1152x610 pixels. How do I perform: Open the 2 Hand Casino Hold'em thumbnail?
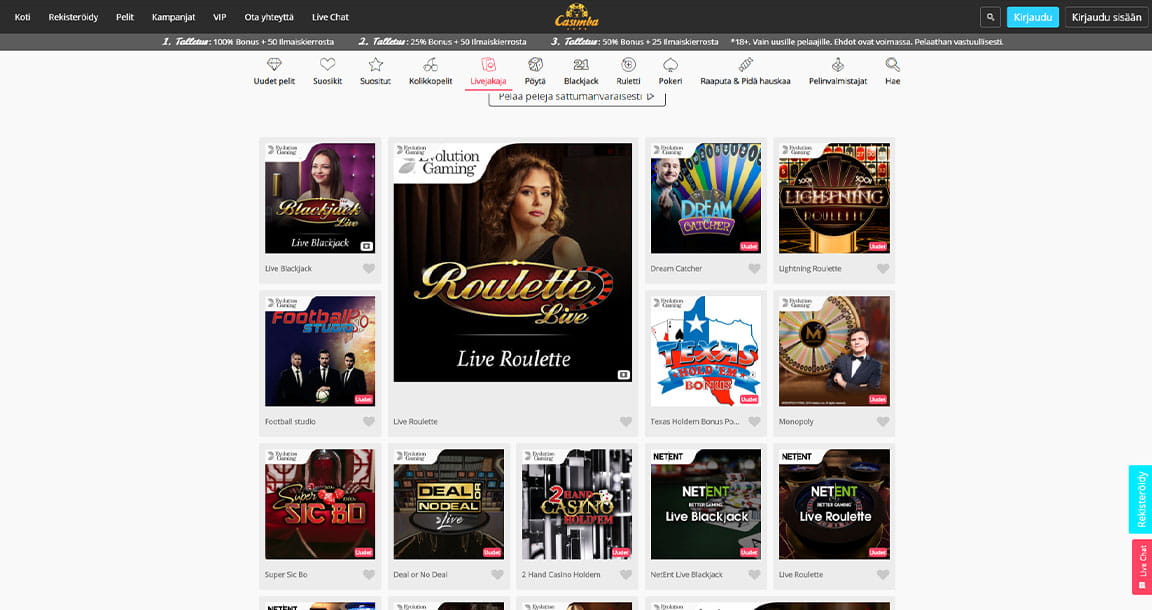(x=577, y=504)
